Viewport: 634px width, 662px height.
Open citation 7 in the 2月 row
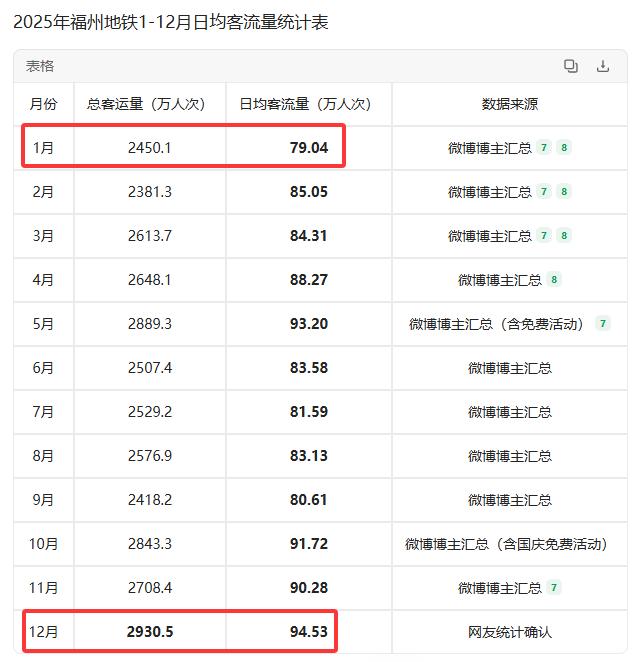544,191
